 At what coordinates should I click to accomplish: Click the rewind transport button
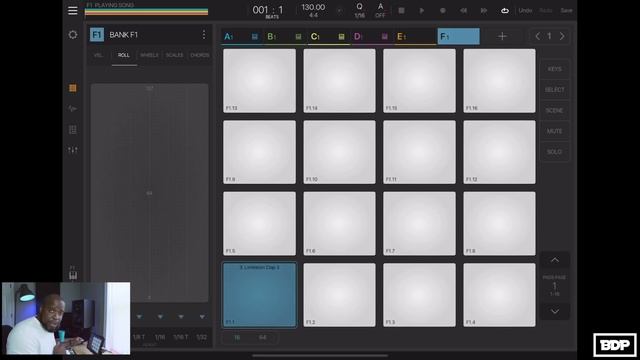pyautogui.click(x=463, y=11)
